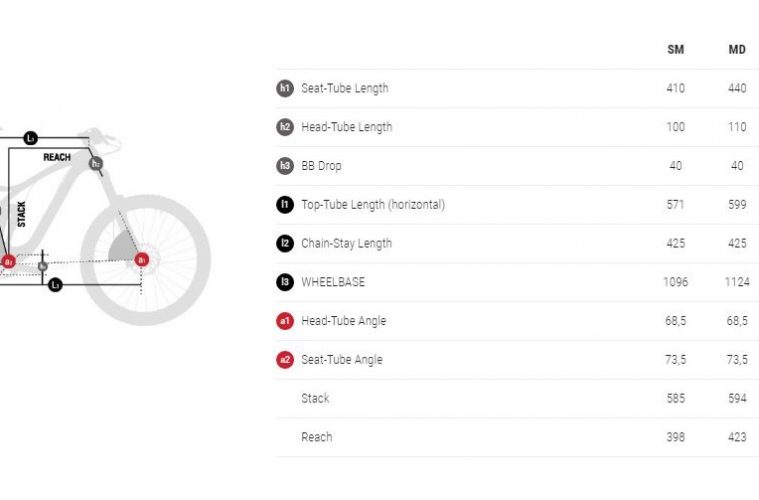This screenshot has height=500, width=759.
Task: Click the h2 icon beside Head-Tube Length
Action: pos(285,127)
